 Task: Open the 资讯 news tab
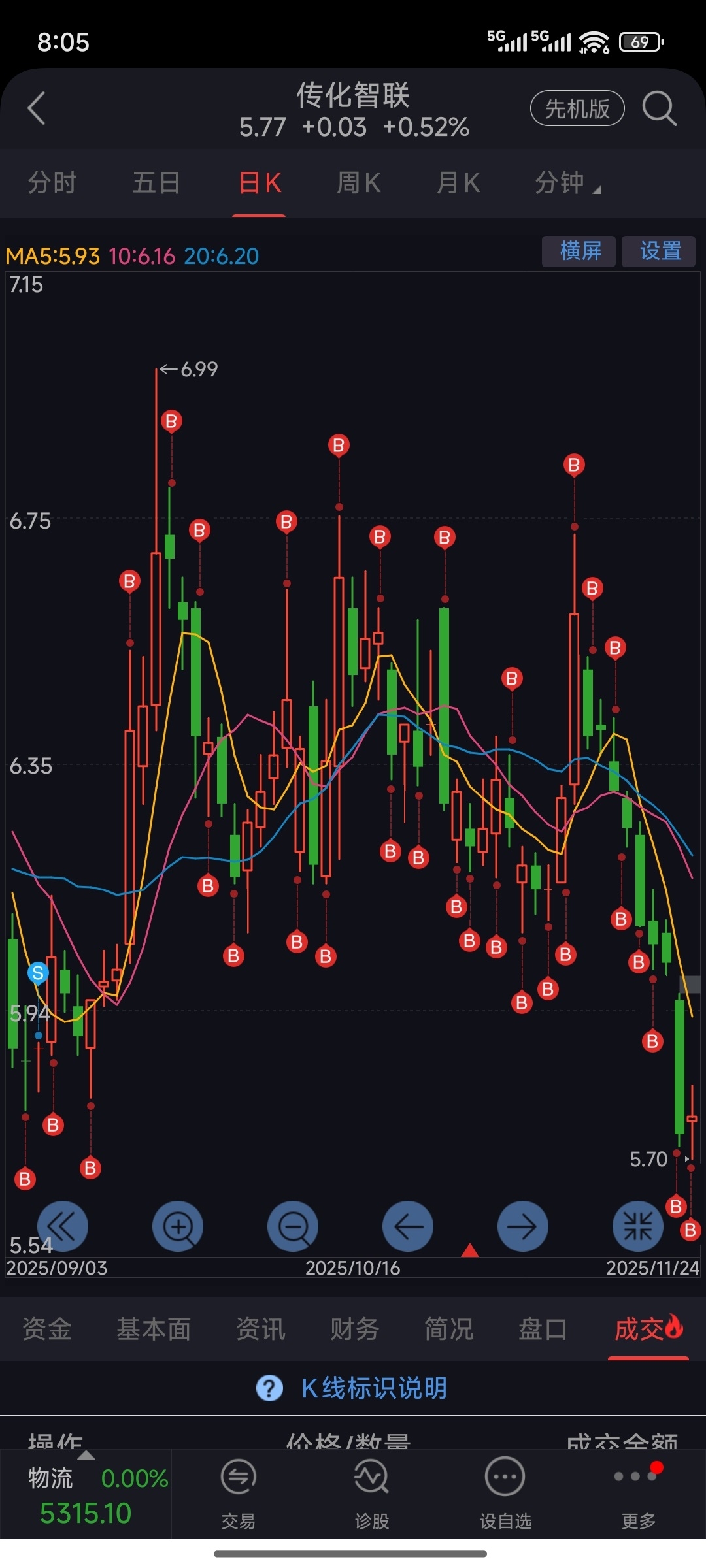coord(261,1330)
